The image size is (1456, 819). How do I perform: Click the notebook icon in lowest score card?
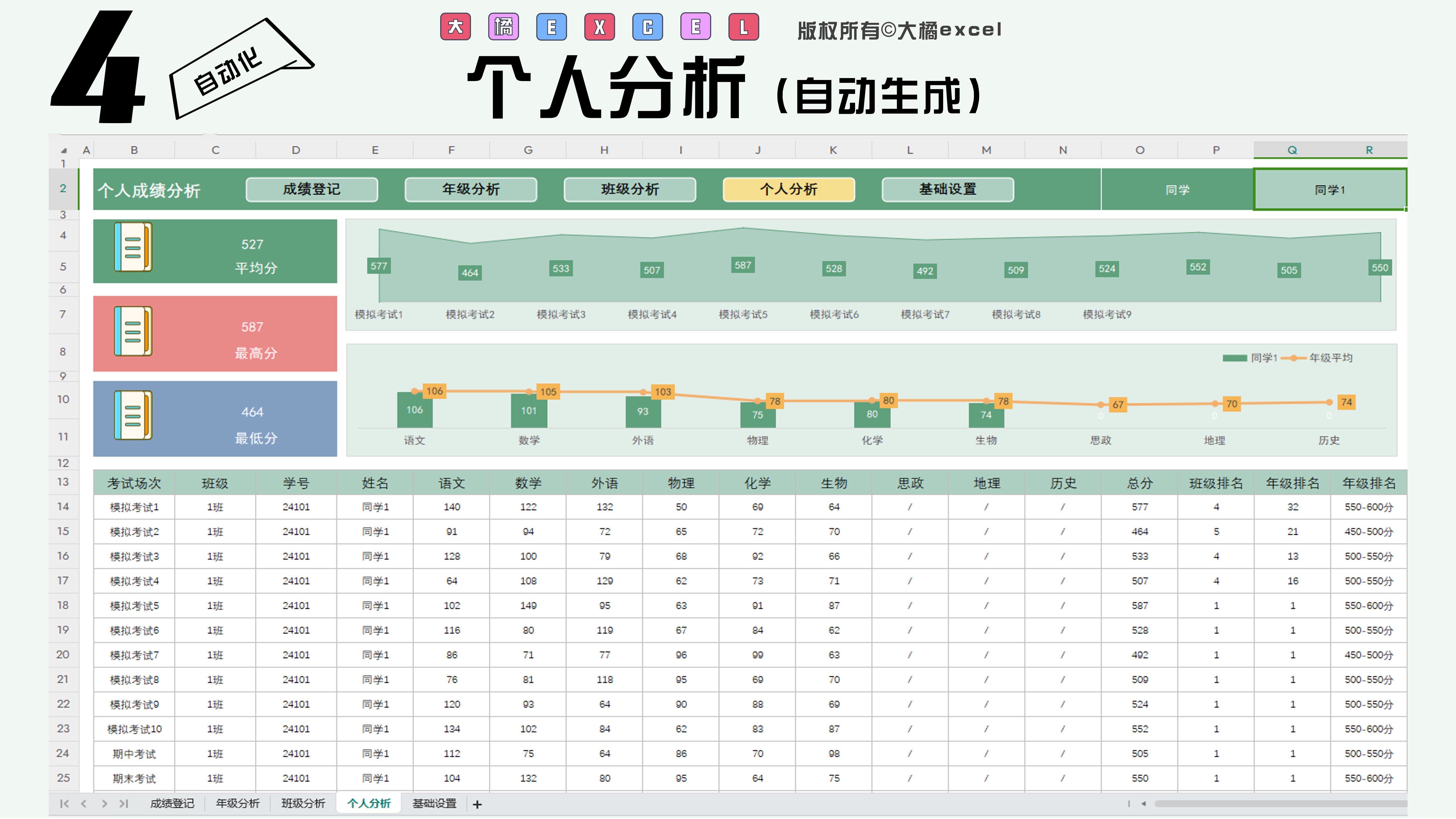(x=133, y=415)
